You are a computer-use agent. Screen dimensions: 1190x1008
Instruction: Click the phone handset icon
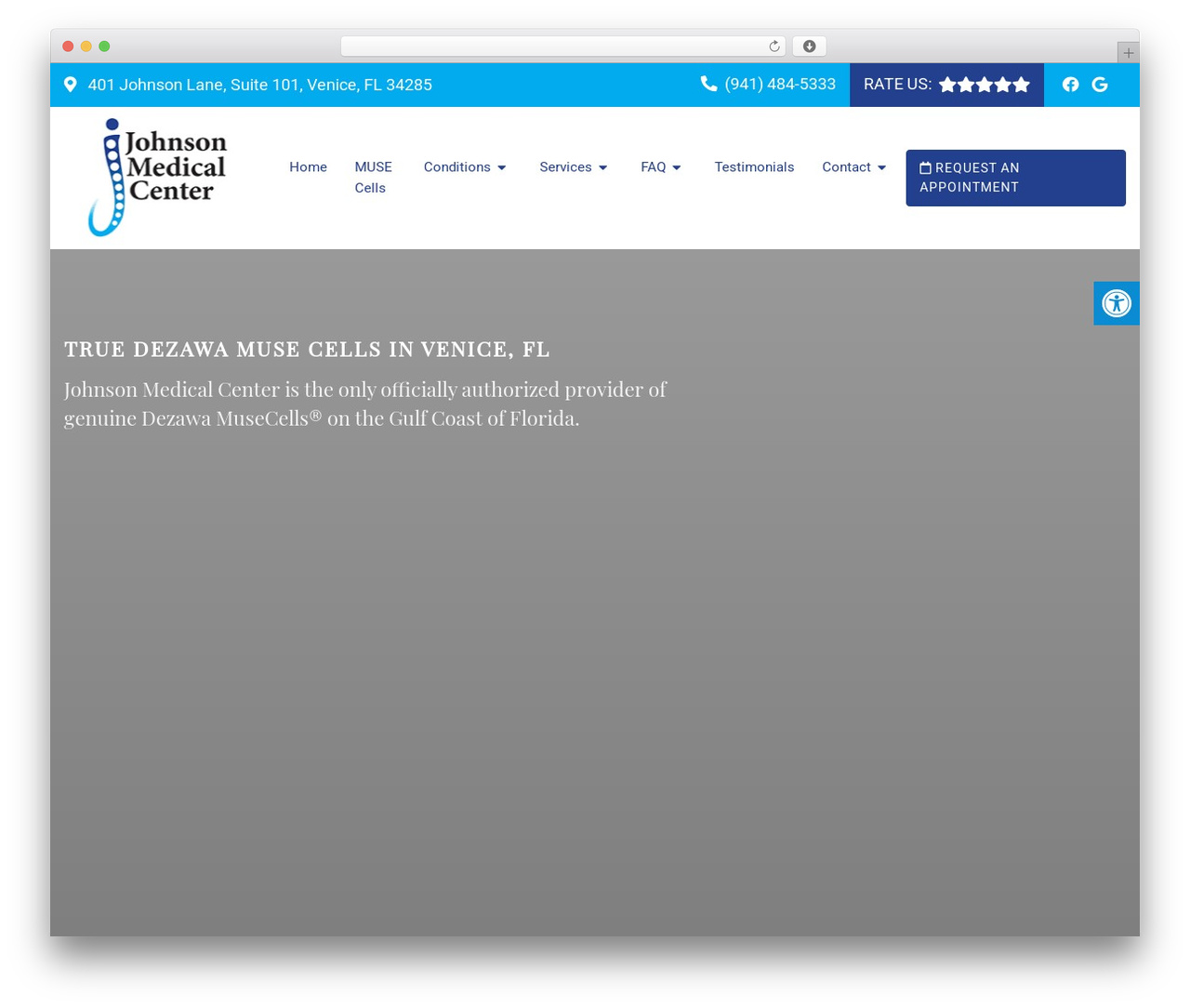click(x=708, y=84)
